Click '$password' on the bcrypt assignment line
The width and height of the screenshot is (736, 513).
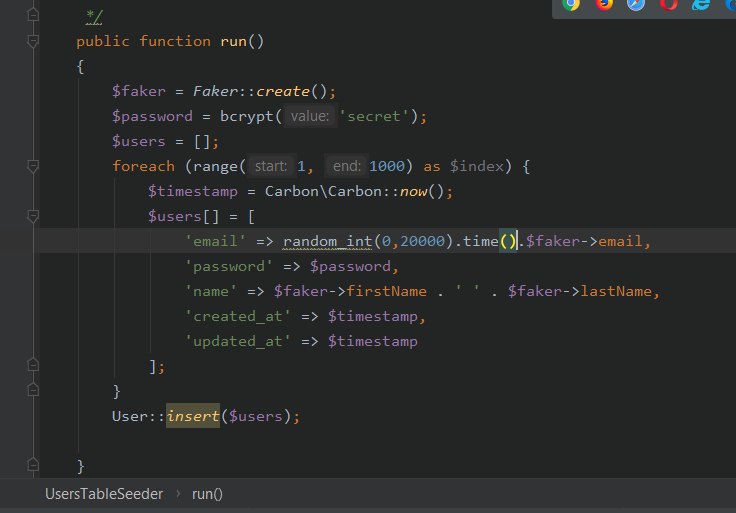pos(152,116)
